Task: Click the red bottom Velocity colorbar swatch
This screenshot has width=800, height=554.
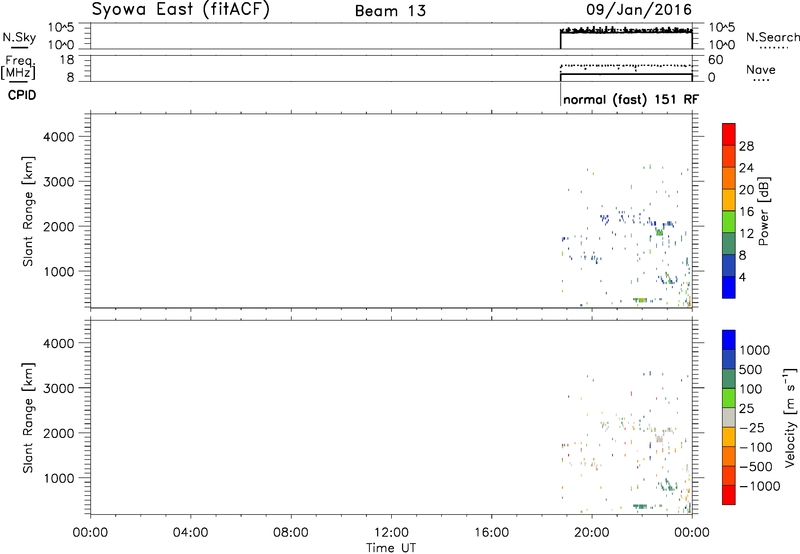Action: (x=729, y=495)
